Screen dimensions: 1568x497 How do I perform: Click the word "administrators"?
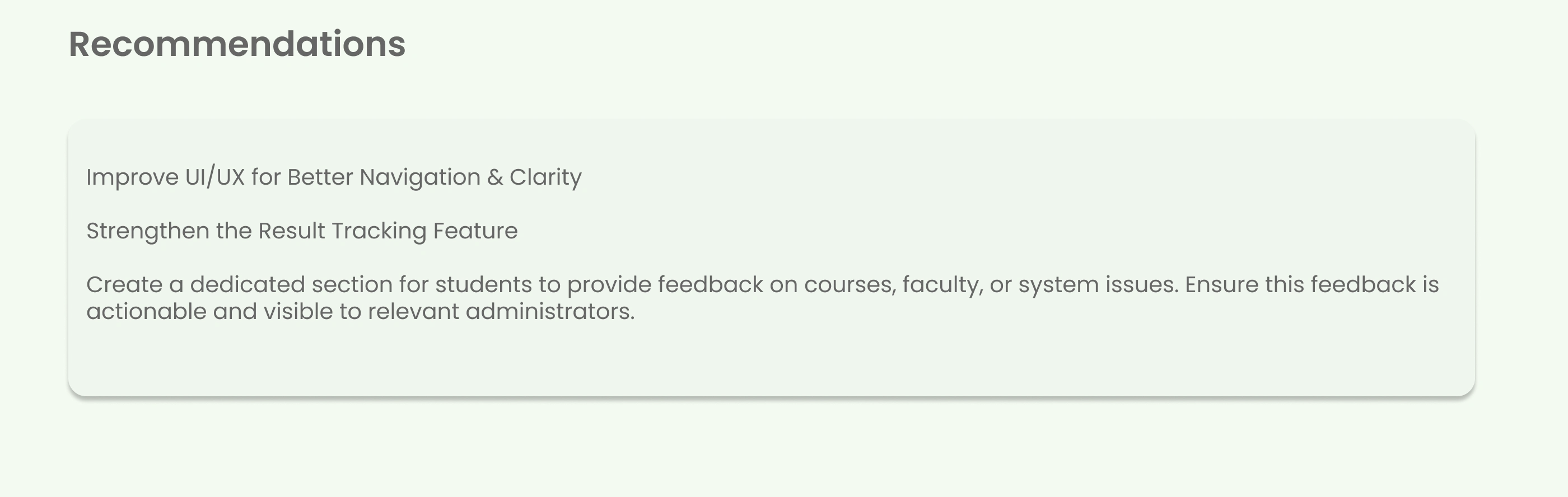click(549, 311)
